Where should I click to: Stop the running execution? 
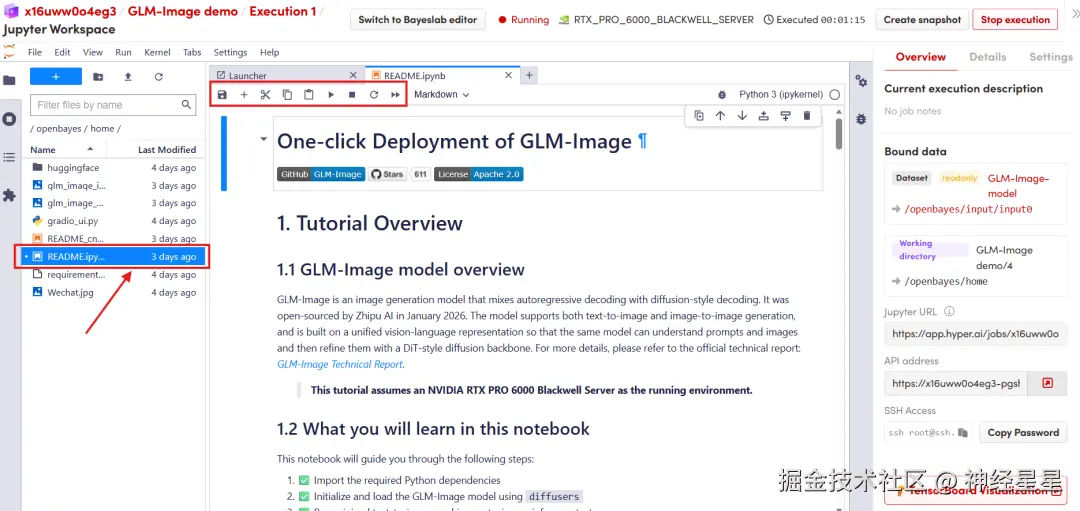point(1015,20)
